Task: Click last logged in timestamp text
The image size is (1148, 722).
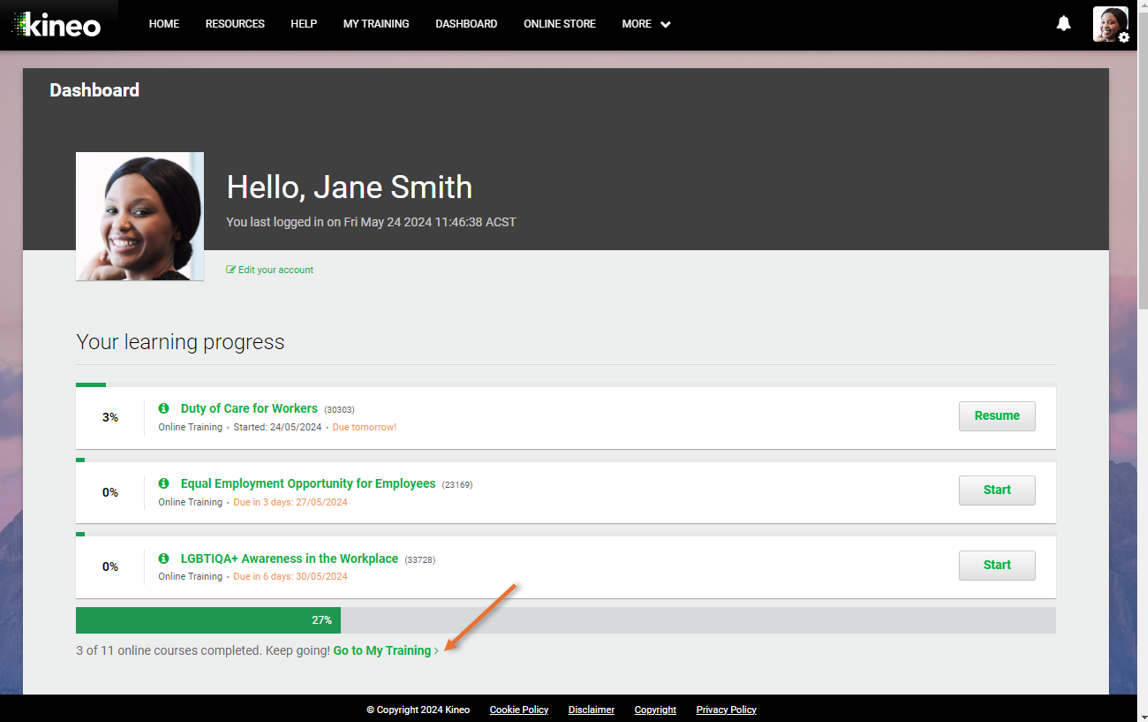Action: click(x=371, y=222)
